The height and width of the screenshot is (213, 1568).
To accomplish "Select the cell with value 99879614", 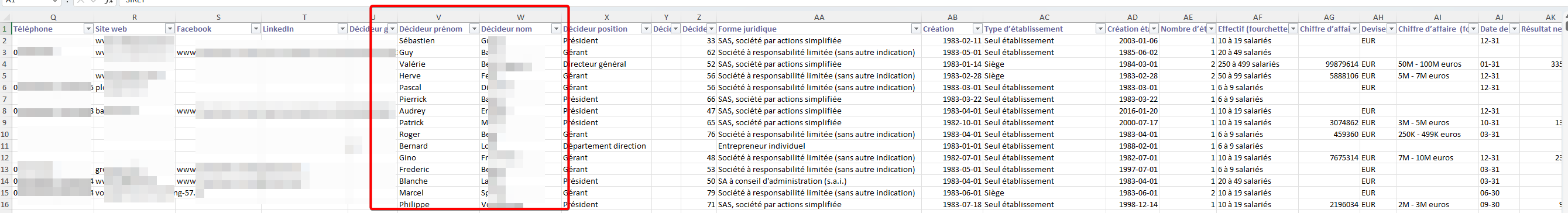I will 1329,64.
